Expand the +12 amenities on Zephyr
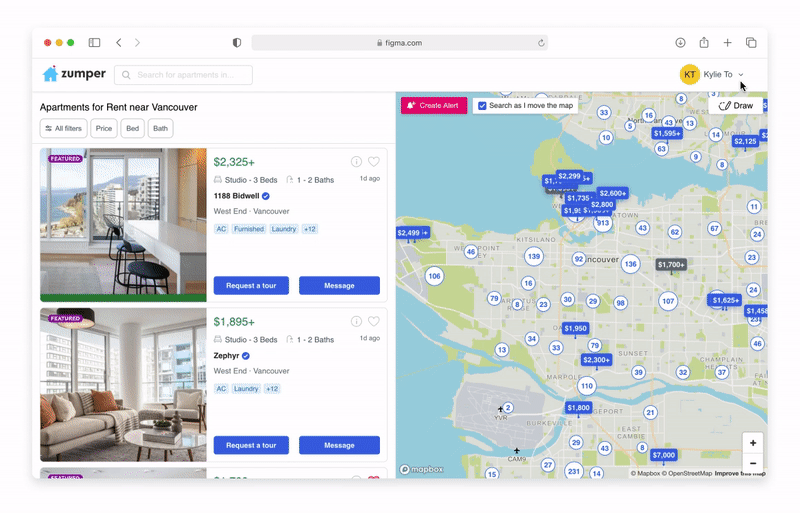The height and width of the screenshot is (513, 800). coord(272,389)
